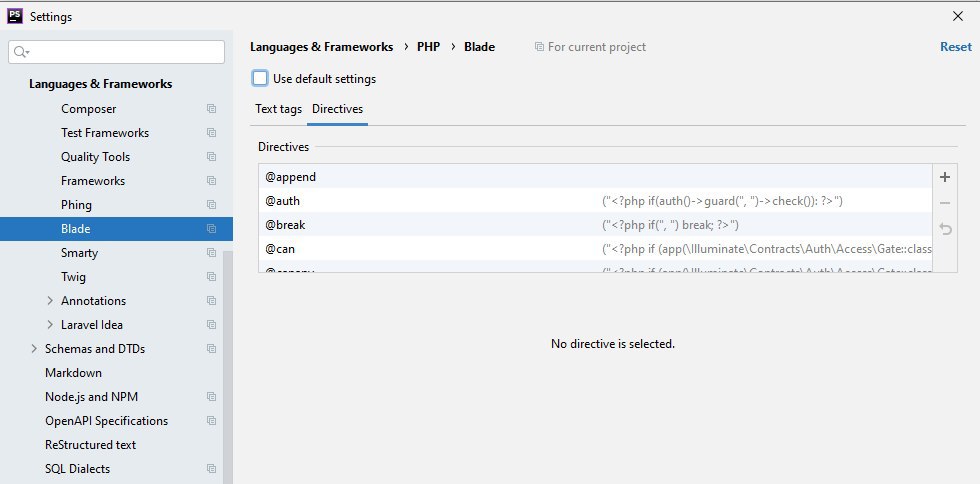
Task: Click the project-level icon next to Quality Tools
Action: coord(211,157)
